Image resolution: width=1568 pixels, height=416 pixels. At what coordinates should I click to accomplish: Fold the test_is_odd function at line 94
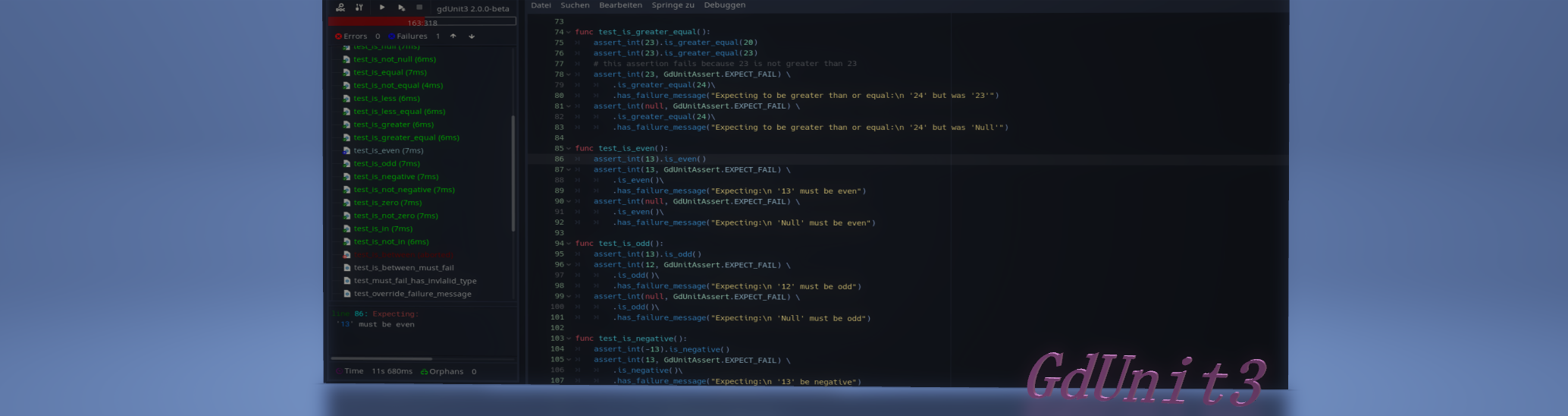(x=568, y=244)
